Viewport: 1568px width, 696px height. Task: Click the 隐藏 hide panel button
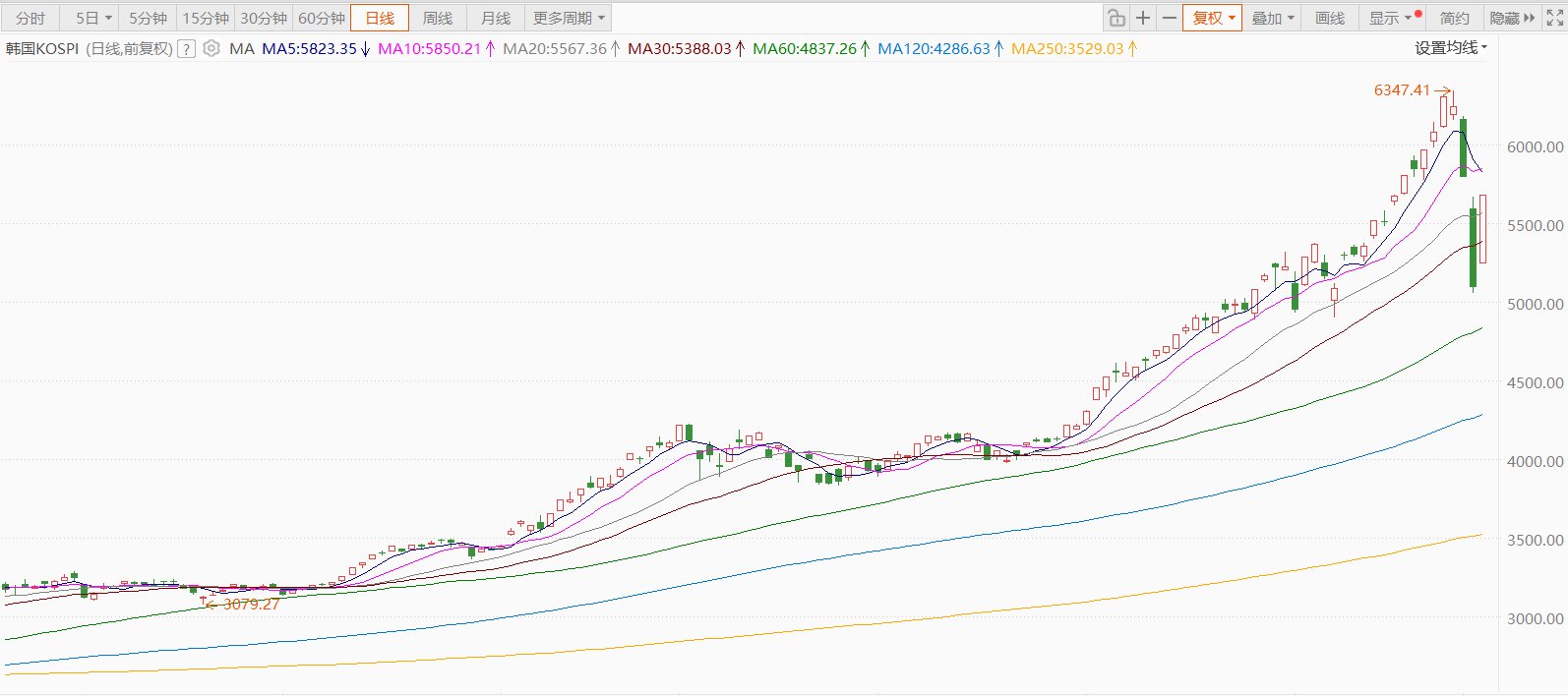pyautogui.click(x=1512, y=18)
